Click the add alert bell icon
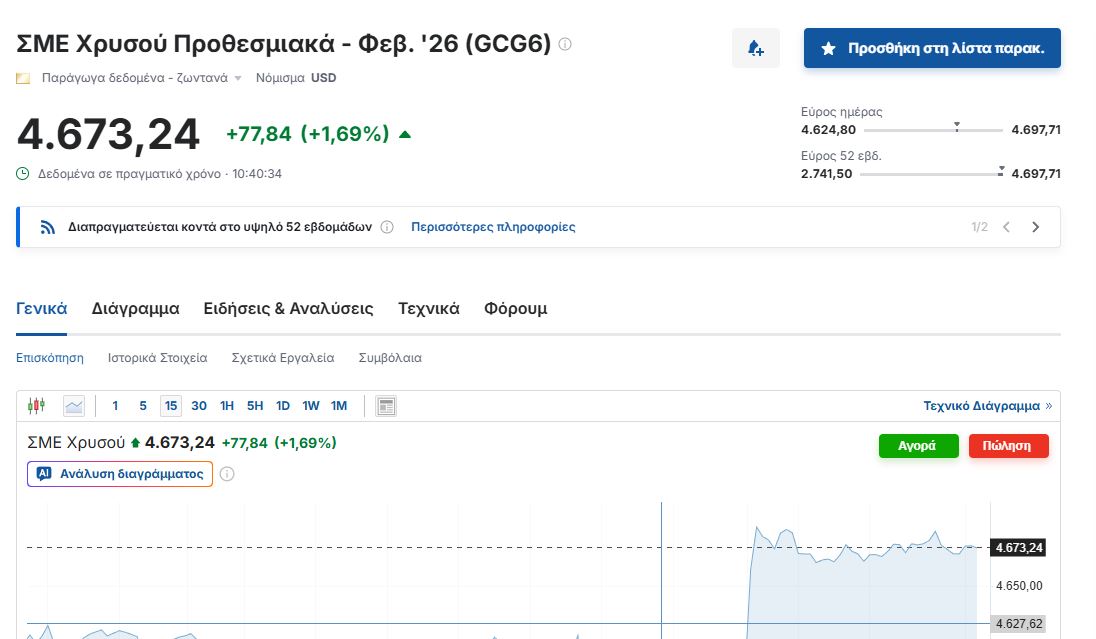The image size is (1096, 639). tap(755, 48)
